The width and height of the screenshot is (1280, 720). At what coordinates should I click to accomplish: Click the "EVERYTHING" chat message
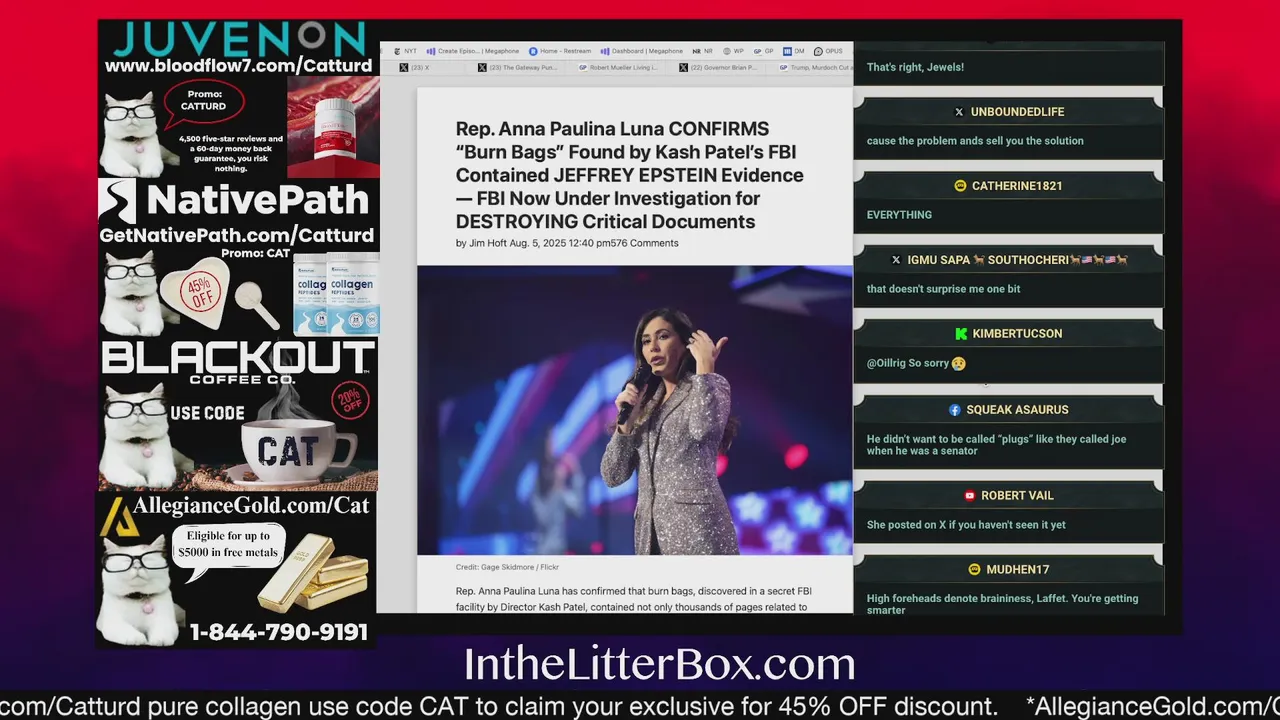point(899,215)
